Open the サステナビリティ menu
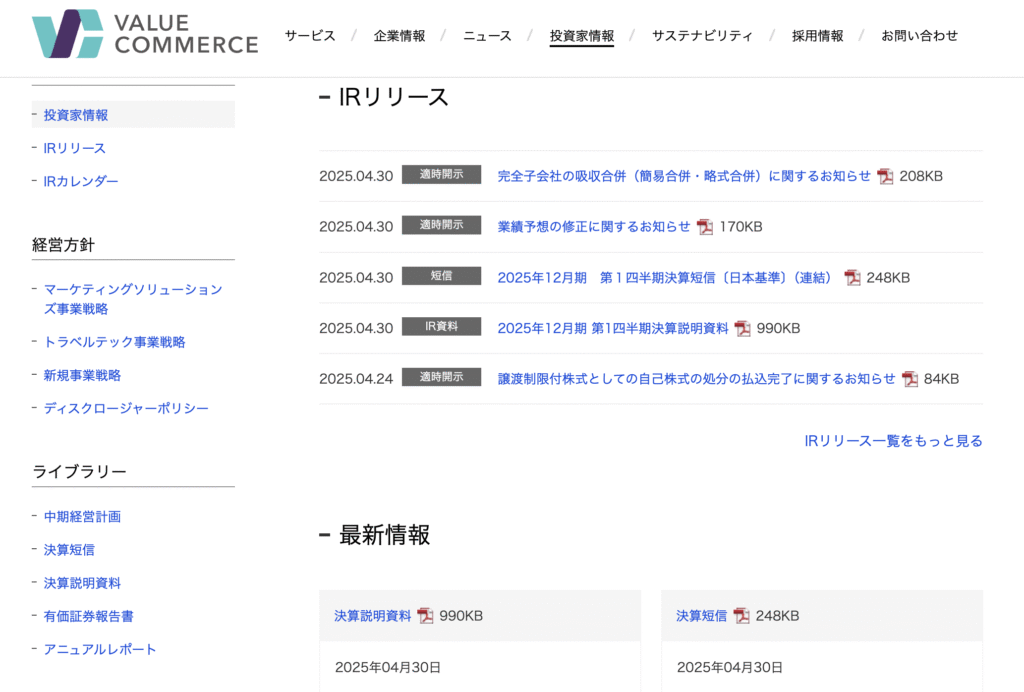 point(702,36)
